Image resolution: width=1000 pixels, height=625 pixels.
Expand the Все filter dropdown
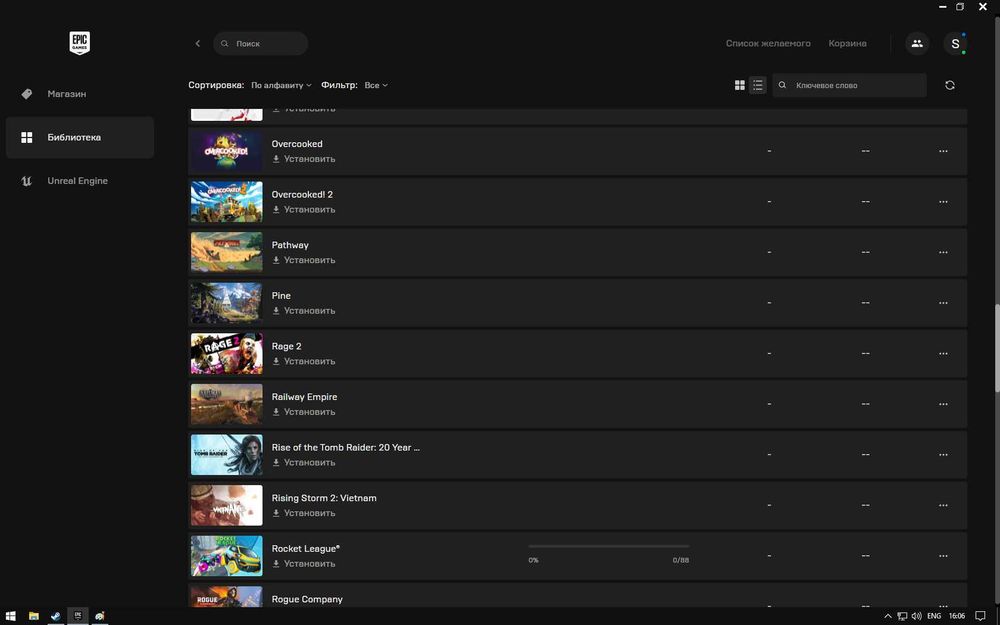pyautogui.click(x=376, y=85)
